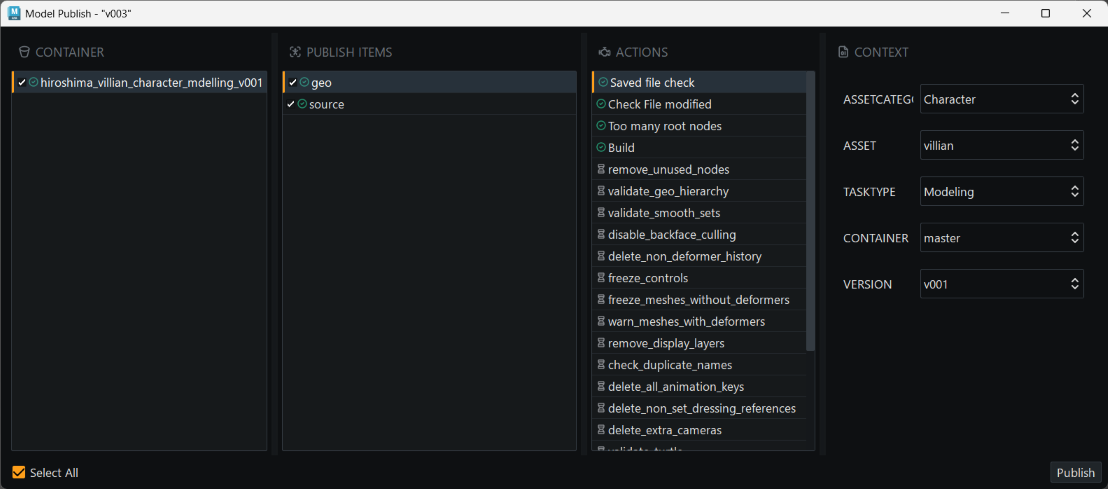This screenshot has height=489, width=1108.
Task: Select the 'freeze_meshes_without_deformers' action row
Action: [699, 300]
